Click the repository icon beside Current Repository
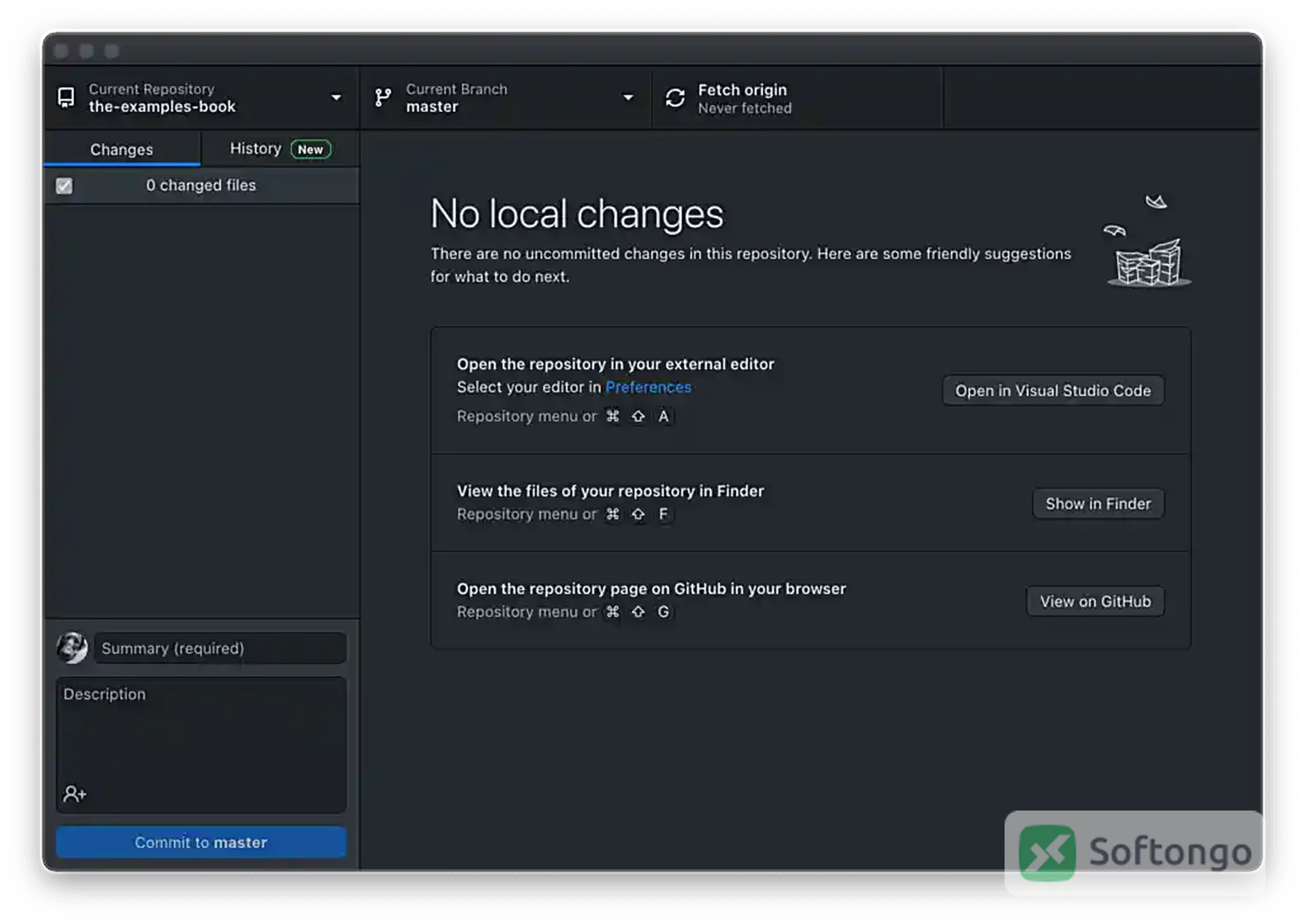This screenshot has height=924, width=1305. 66,98
